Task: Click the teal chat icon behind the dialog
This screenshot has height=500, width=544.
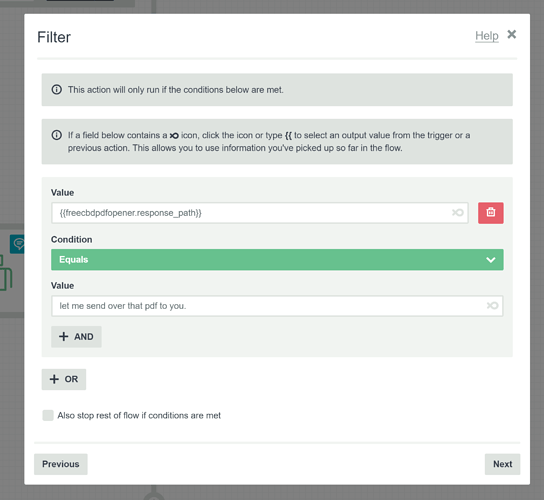Action: [17, 244]
